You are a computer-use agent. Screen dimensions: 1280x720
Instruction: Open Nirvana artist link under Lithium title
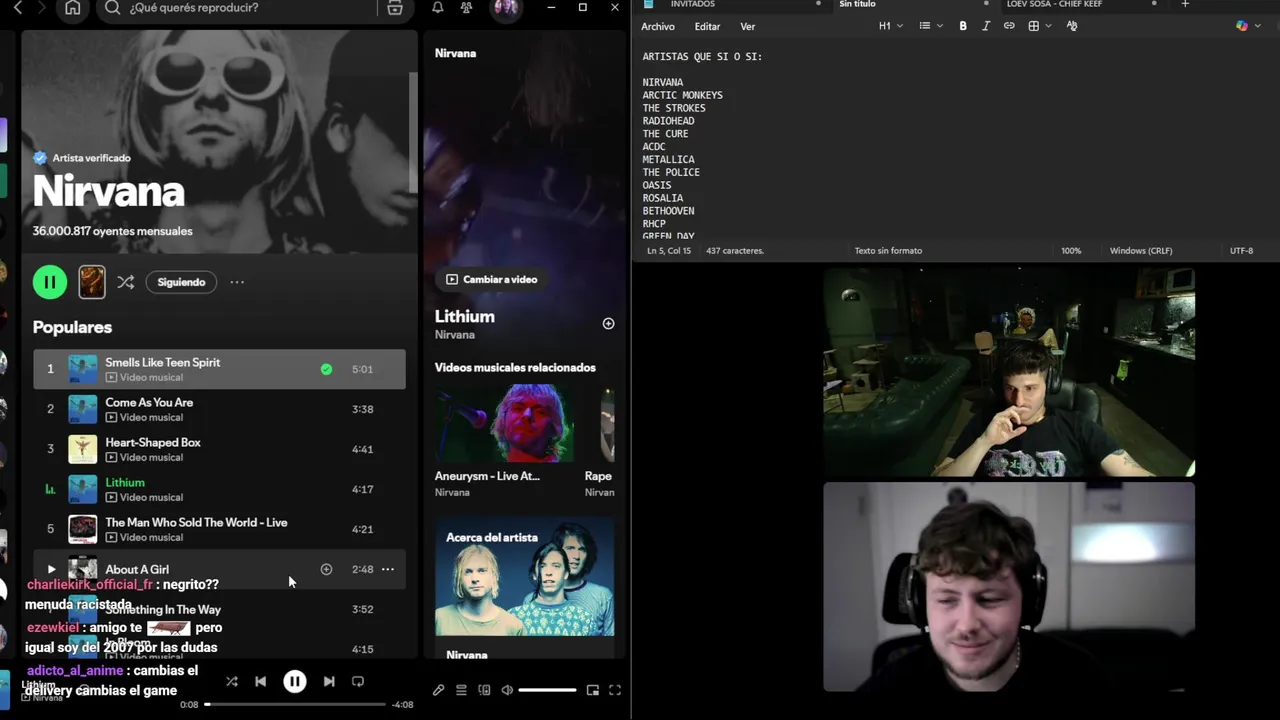[455, 335]
